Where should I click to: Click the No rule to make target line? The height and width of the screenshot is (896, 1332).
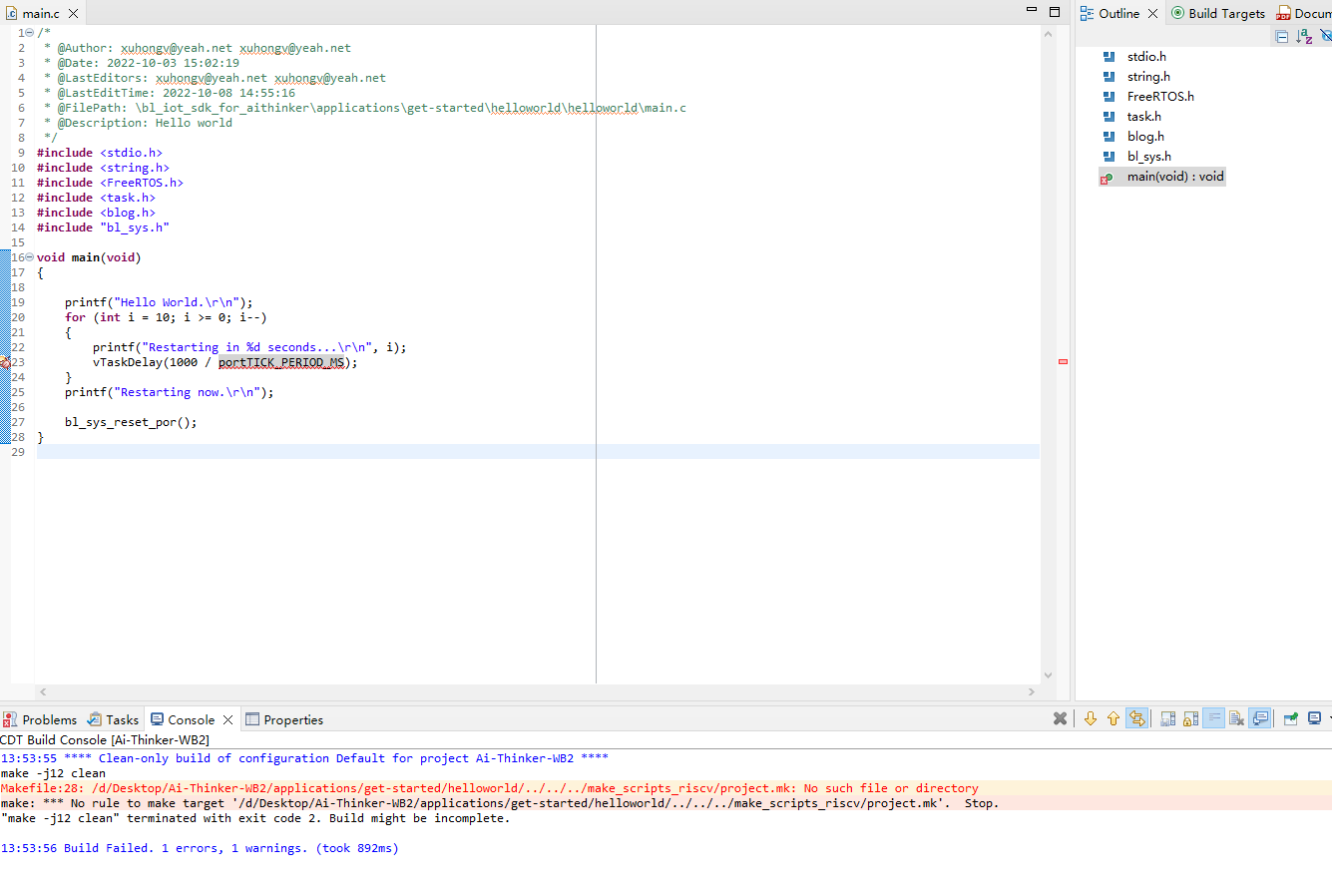pyautogui.click(x=499, y=803)
